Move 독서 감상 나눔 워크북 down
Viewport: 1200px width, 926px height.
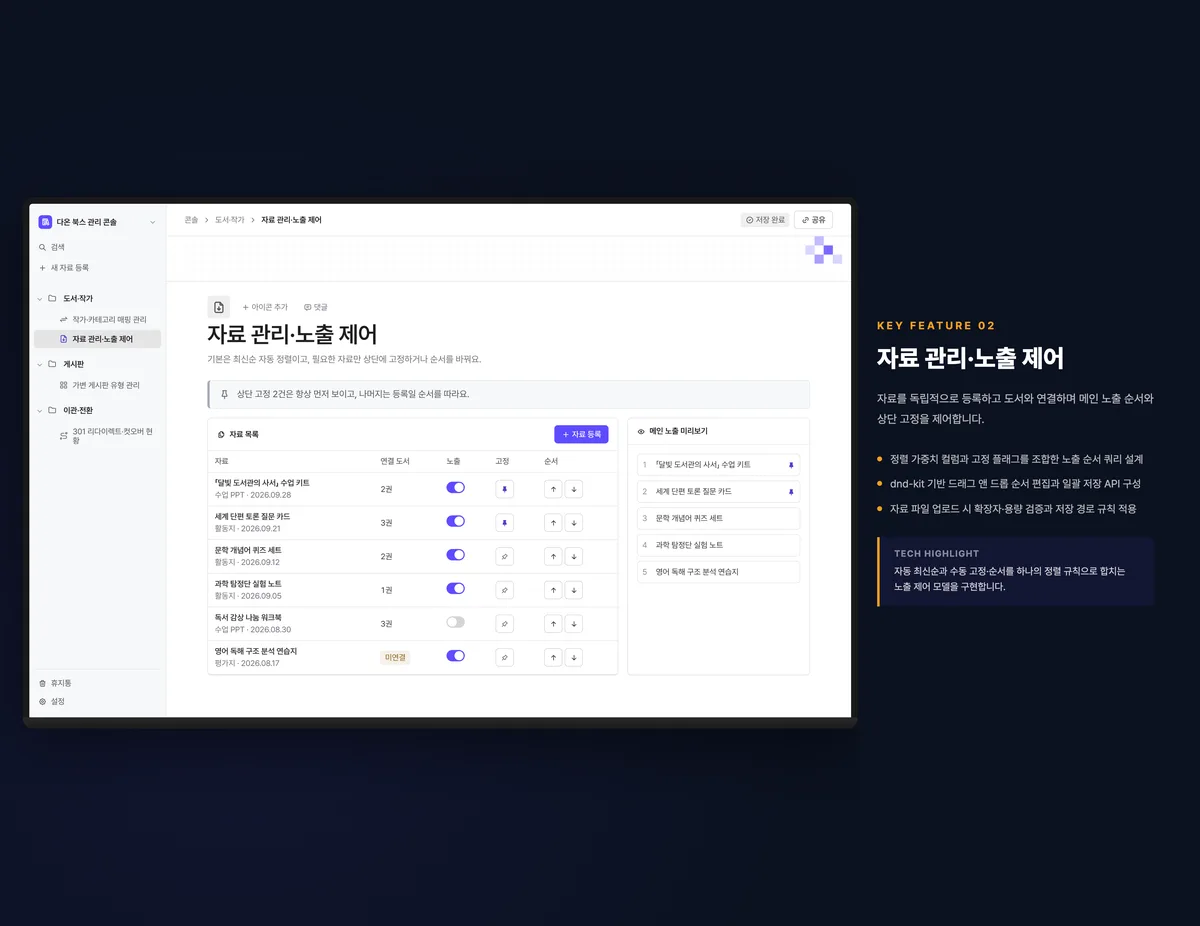tap(573, 624)
